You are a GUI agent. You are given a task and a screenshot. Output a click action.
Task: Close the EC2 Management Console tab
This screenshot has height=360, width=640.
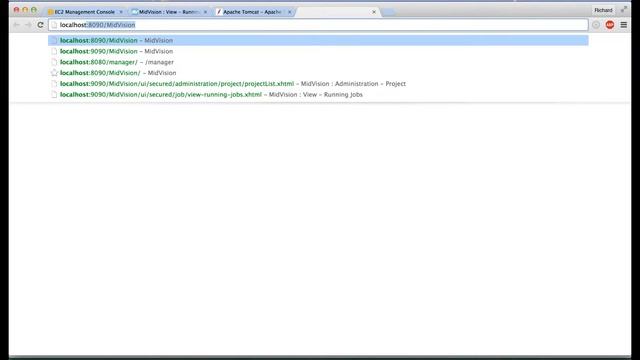[121, 12]
